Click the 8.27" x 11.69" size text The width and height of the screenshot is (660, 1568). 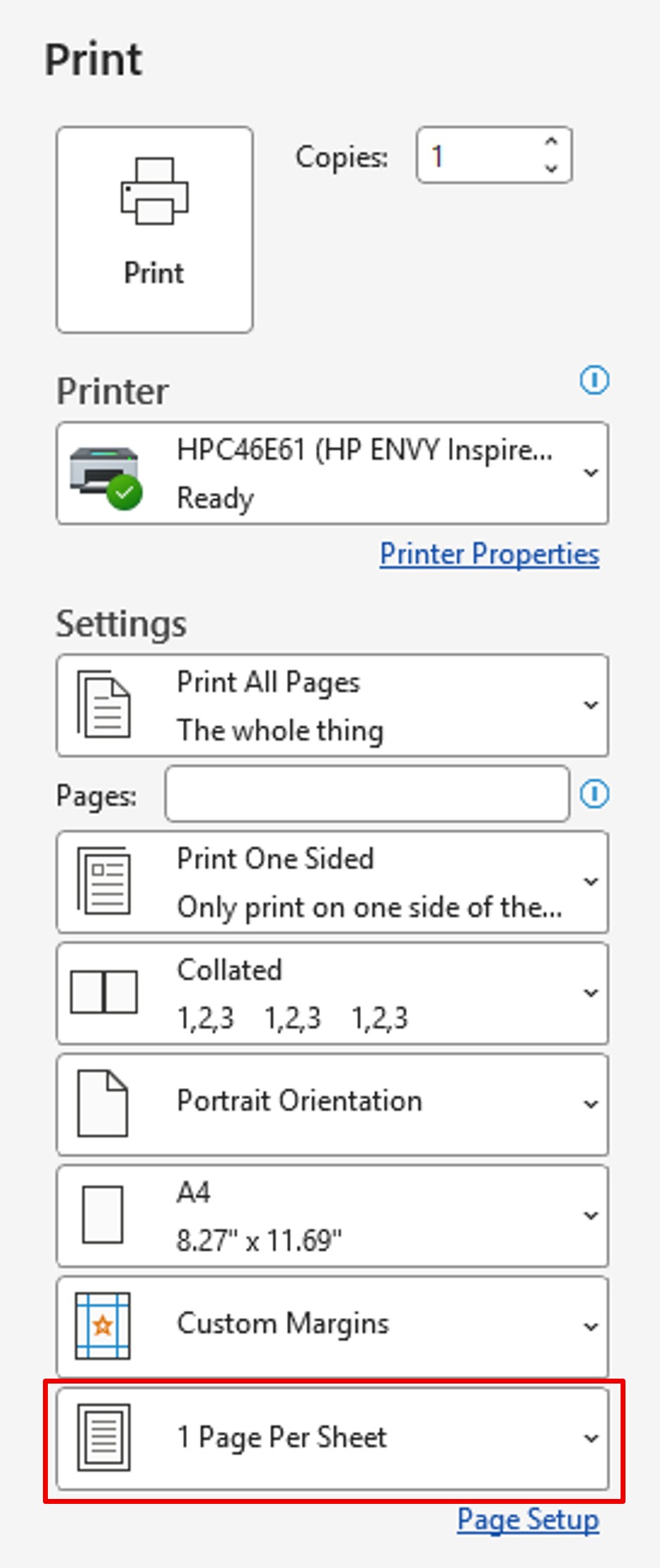259,1241
